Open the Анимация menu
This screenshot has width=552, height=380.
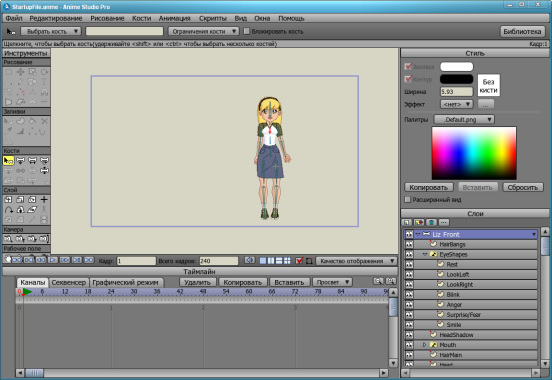coord(174,18)
